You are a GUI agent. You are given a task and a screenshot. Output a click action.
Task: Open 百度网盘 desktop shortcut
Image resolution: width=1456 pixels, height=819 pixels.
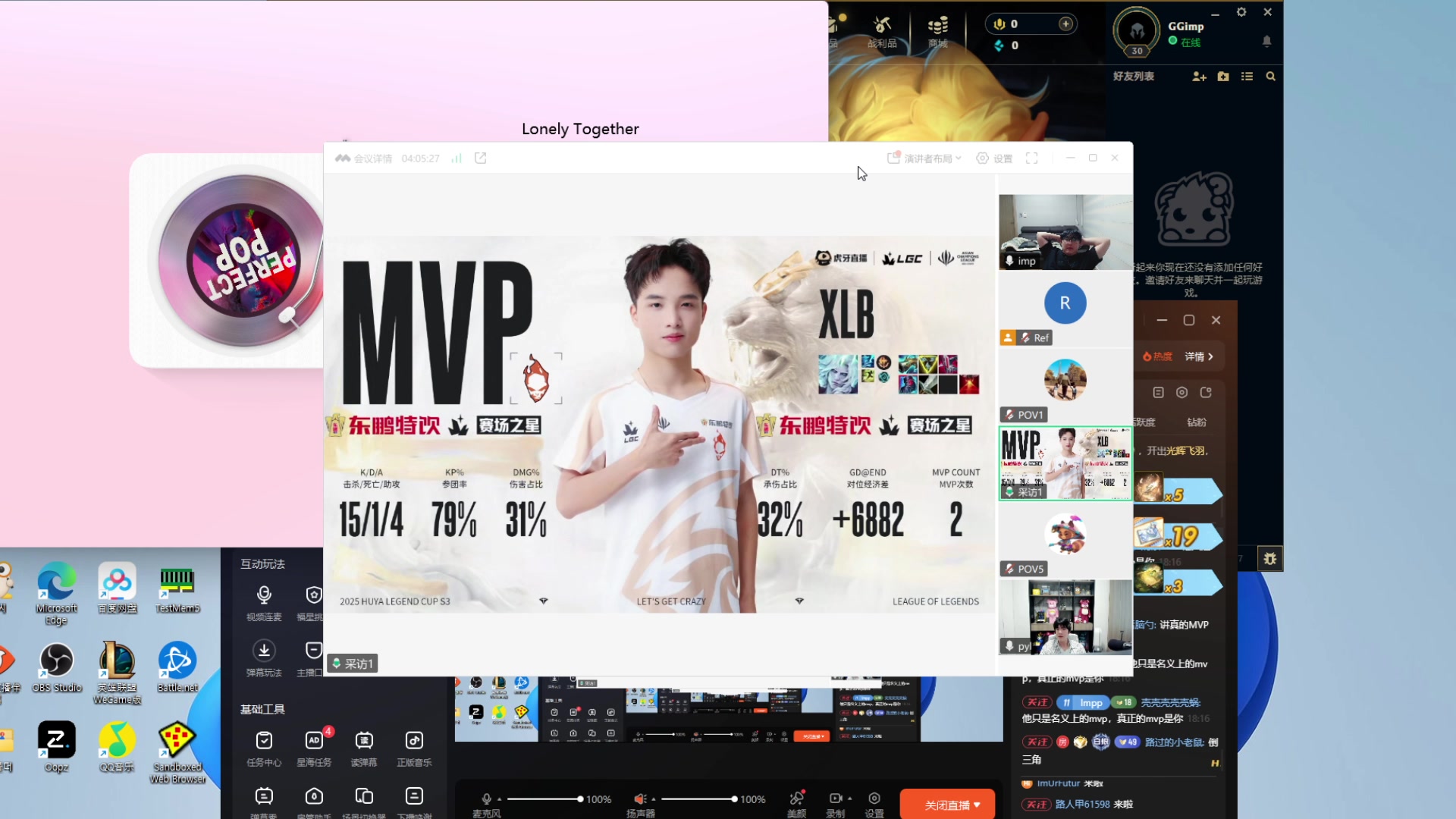[117, 588]
